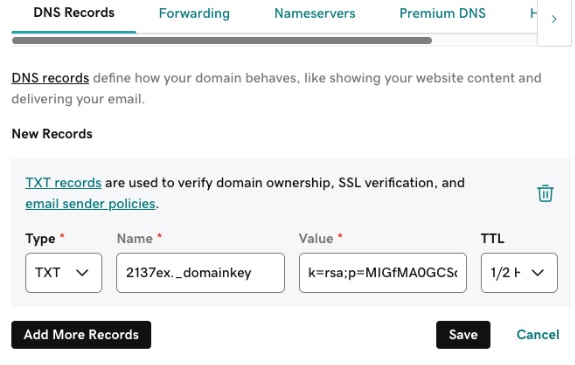The image size is (575, 365).
Task: Click the Value field containing k=rsa;p=MIGfMA0GCS
Action: [382, 273]
